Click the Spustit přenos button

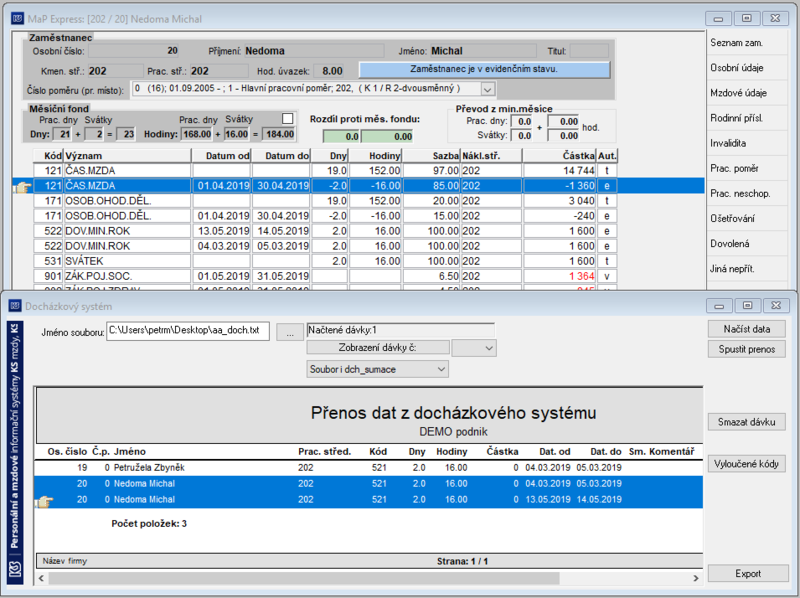746,350
